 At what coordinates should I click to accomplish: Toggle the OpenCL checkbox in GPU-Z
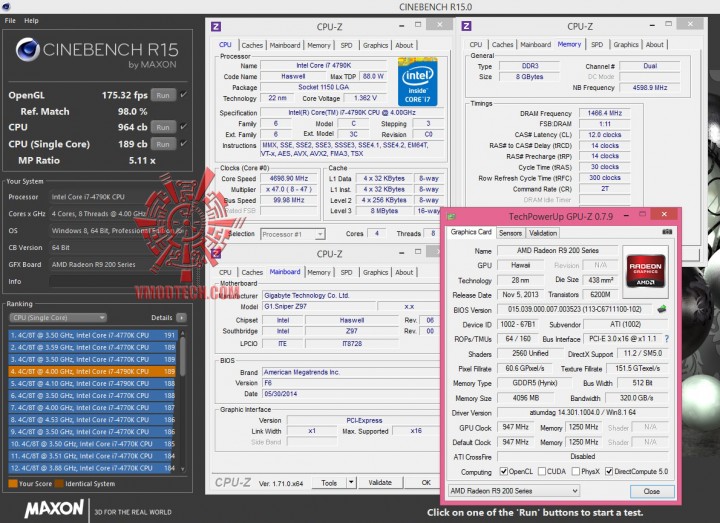[x=504, y=471]
